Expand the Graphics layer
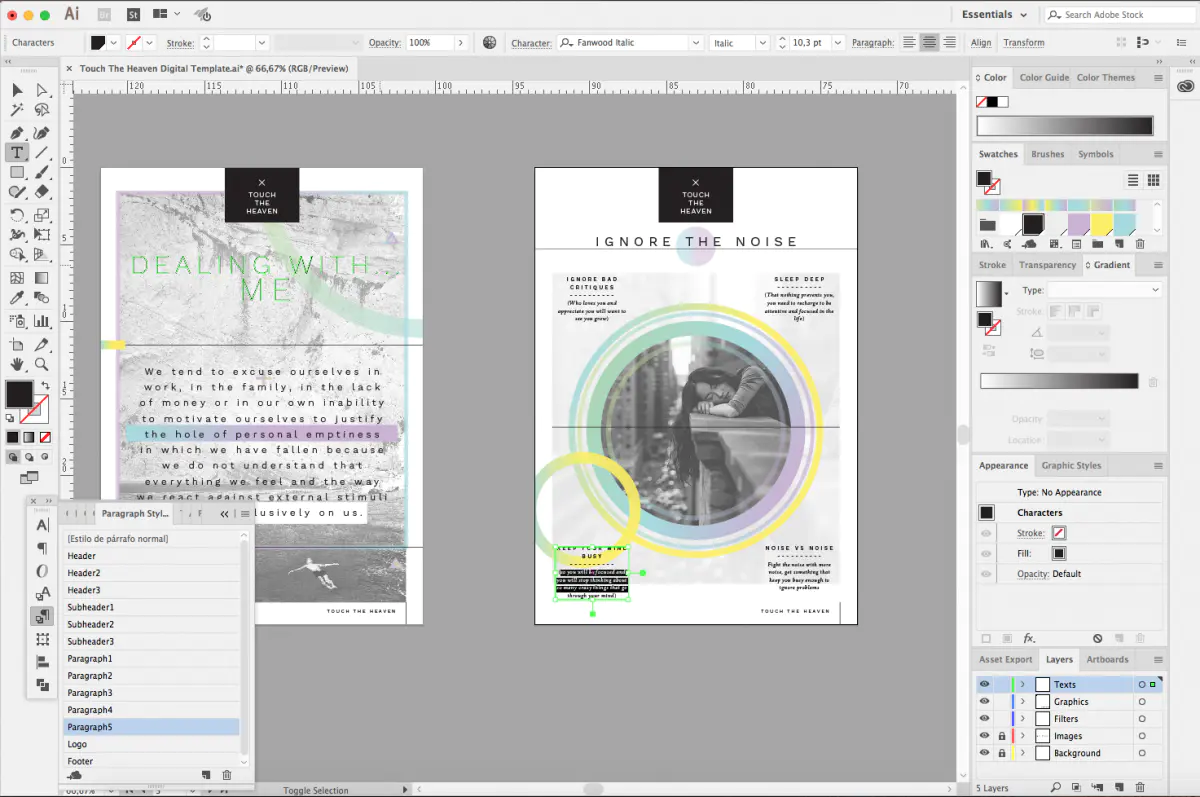Viewport: 1200px width, 797px height. 1022,702
